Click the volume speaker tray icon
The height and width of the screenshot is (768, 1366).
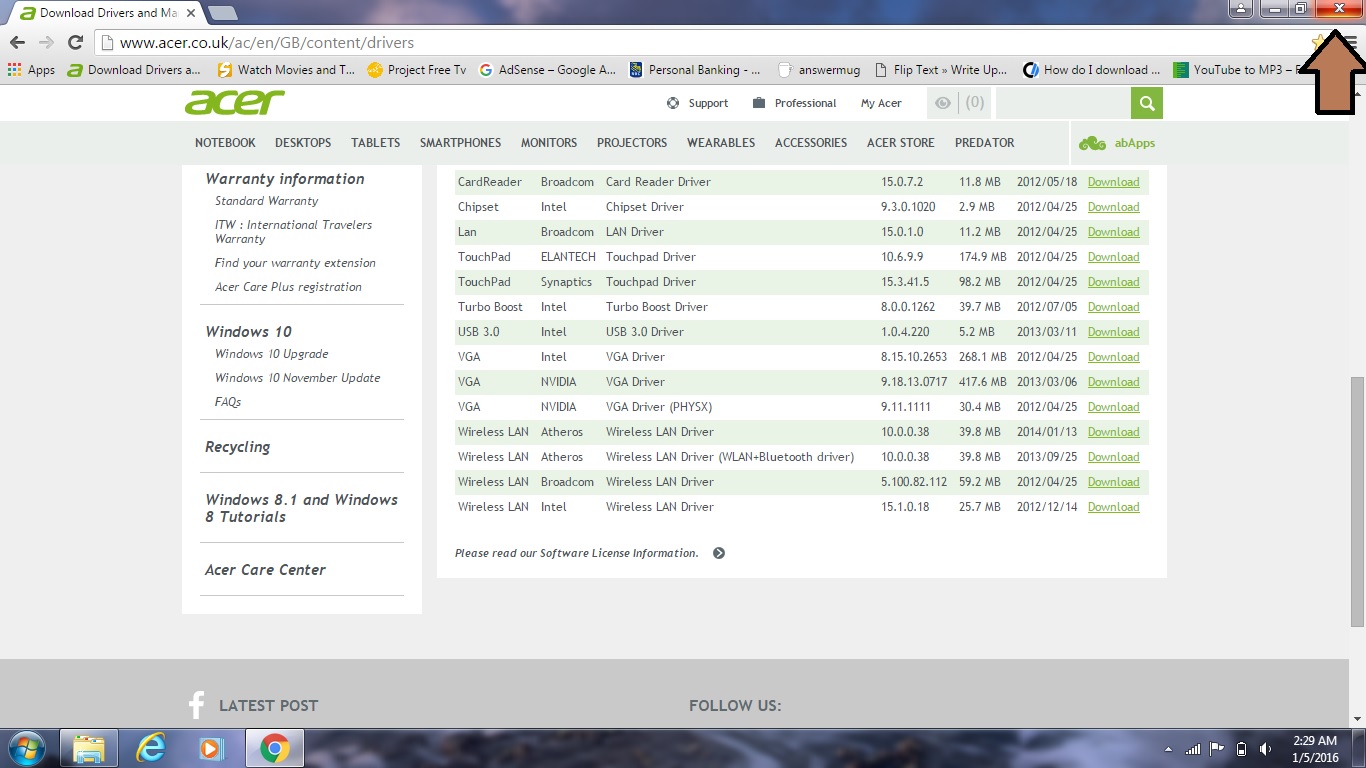[1266, 749]
